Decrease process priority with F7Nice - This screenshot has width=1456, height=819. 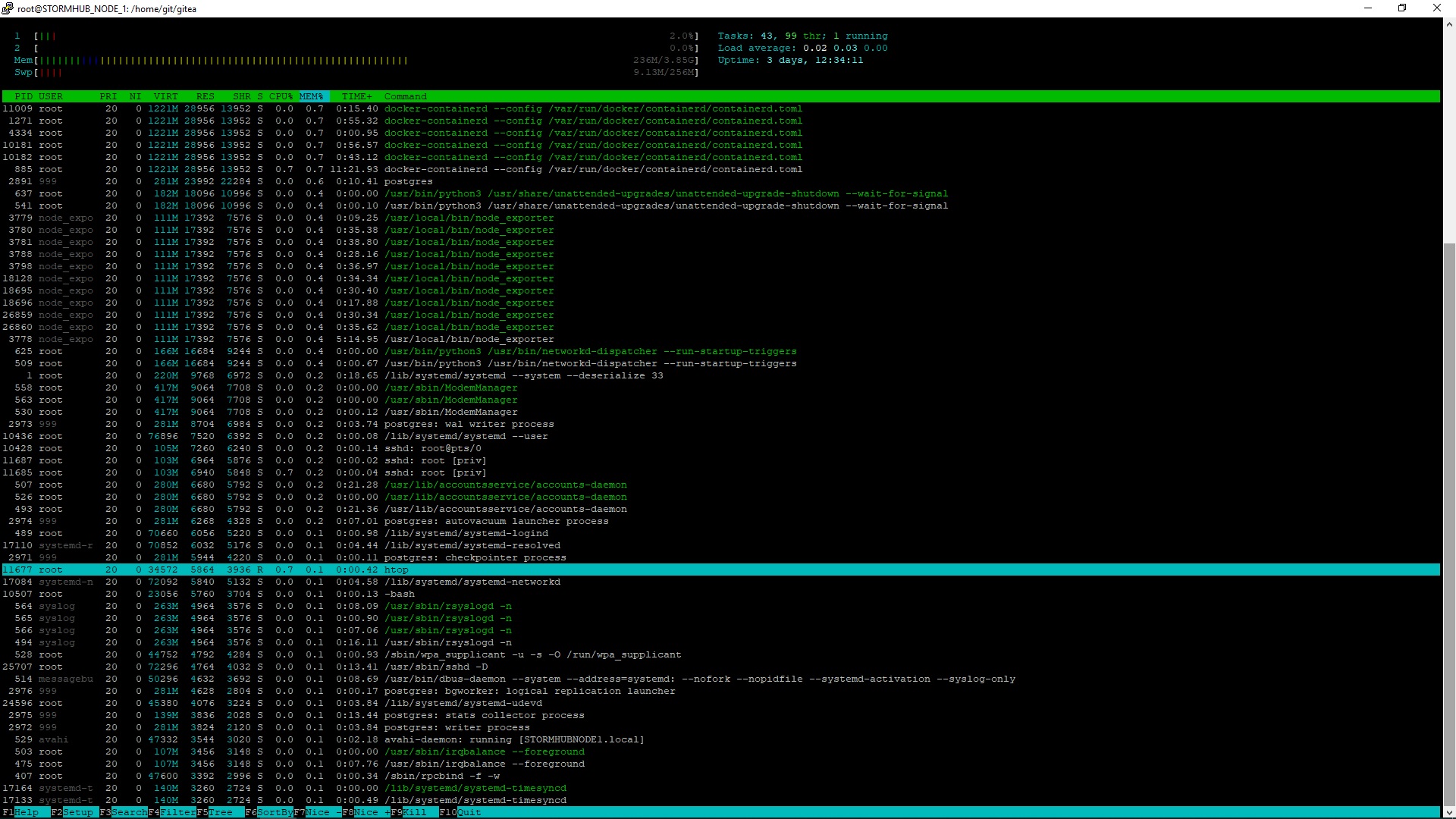[x=321, y=812]
